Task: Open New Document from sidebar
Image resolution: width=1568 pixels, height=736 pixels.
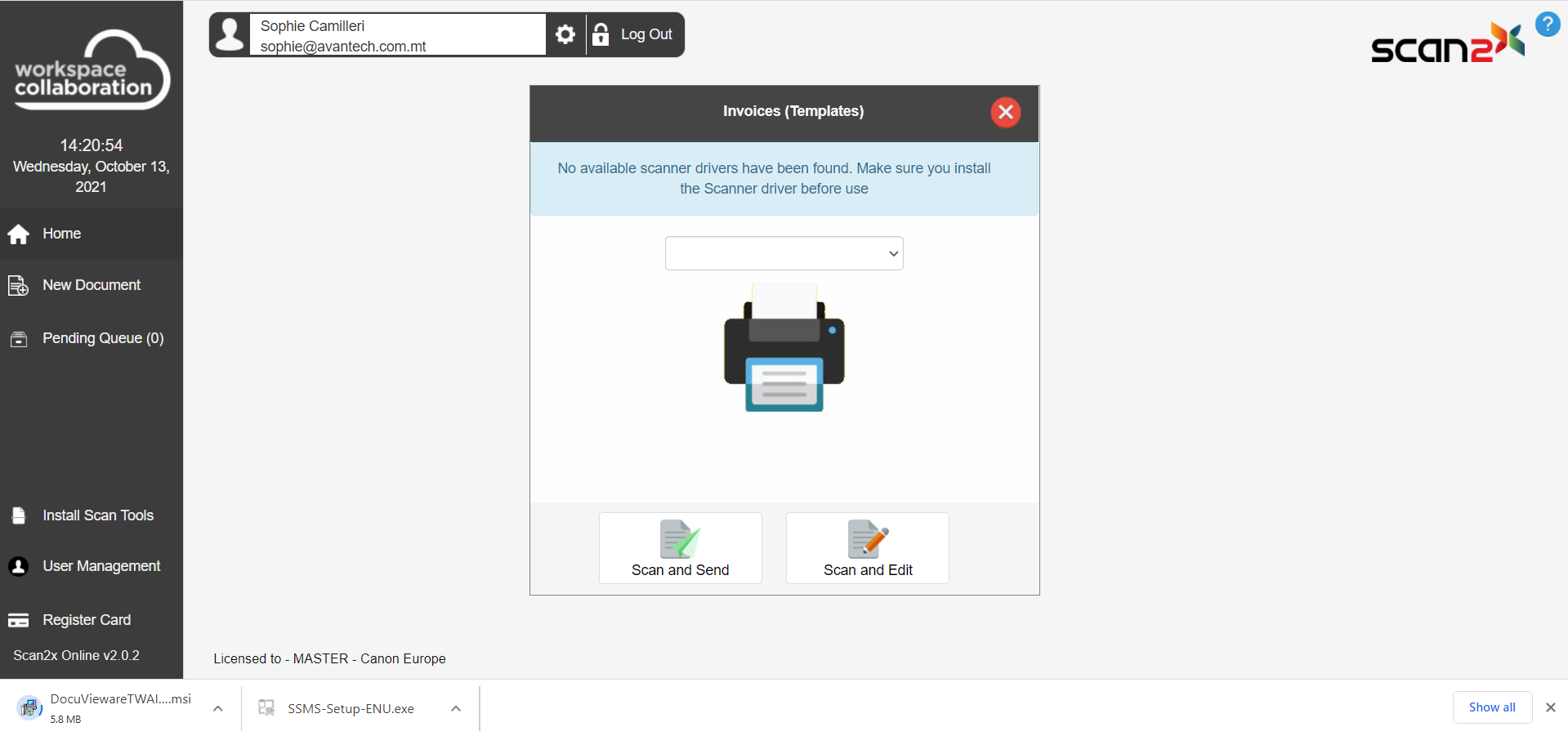Action: point(91,285)
